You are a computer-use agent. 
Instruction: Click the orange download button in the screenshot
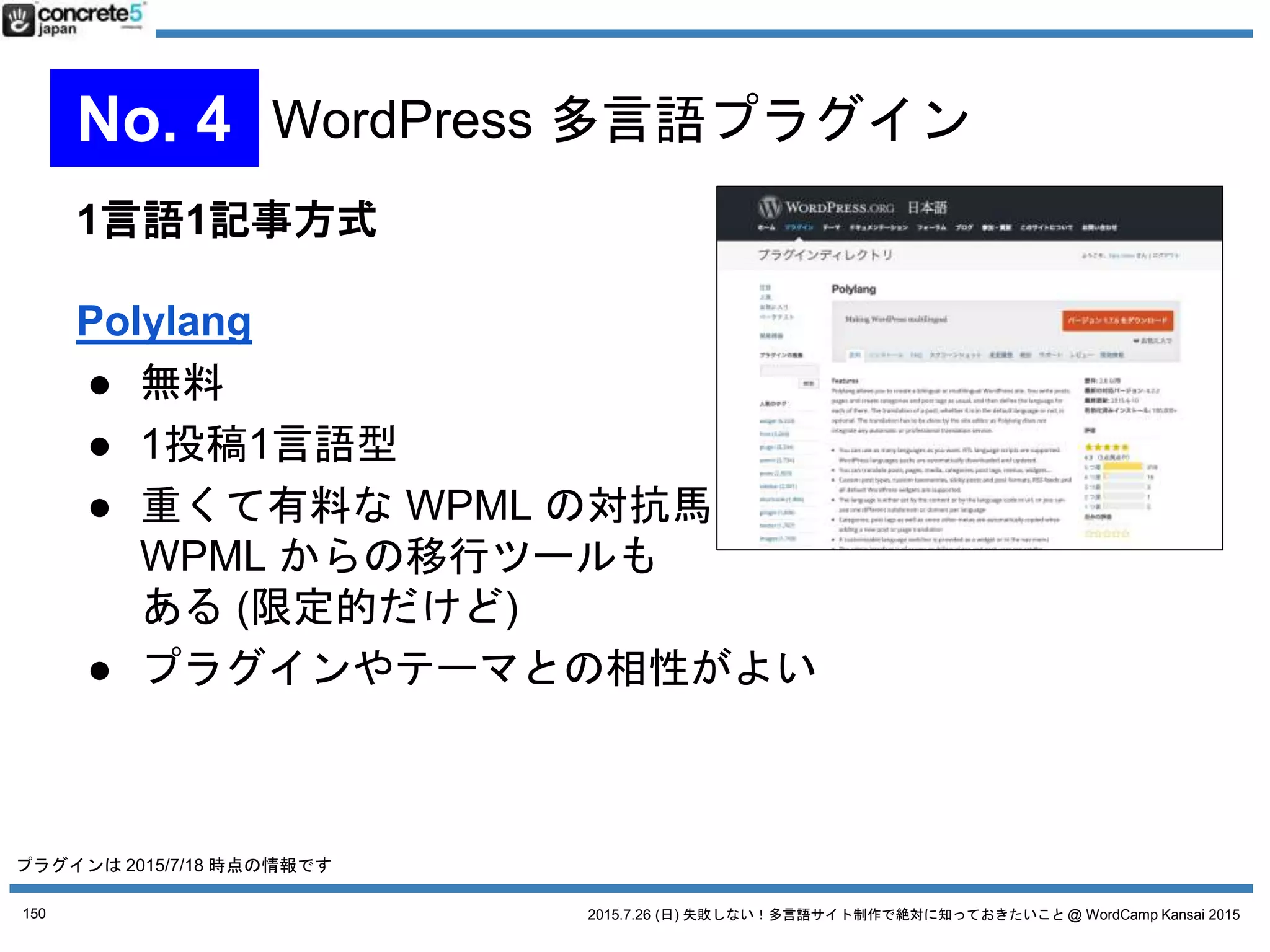1117,320
